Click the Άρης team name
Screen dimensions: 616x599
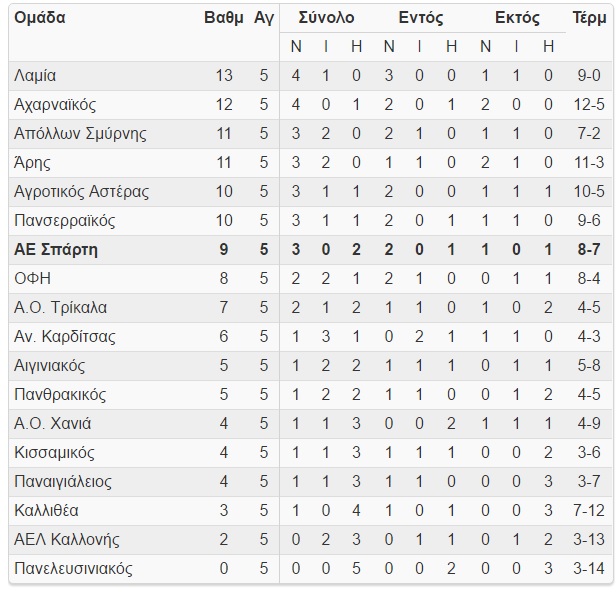(x=32, y=163)
